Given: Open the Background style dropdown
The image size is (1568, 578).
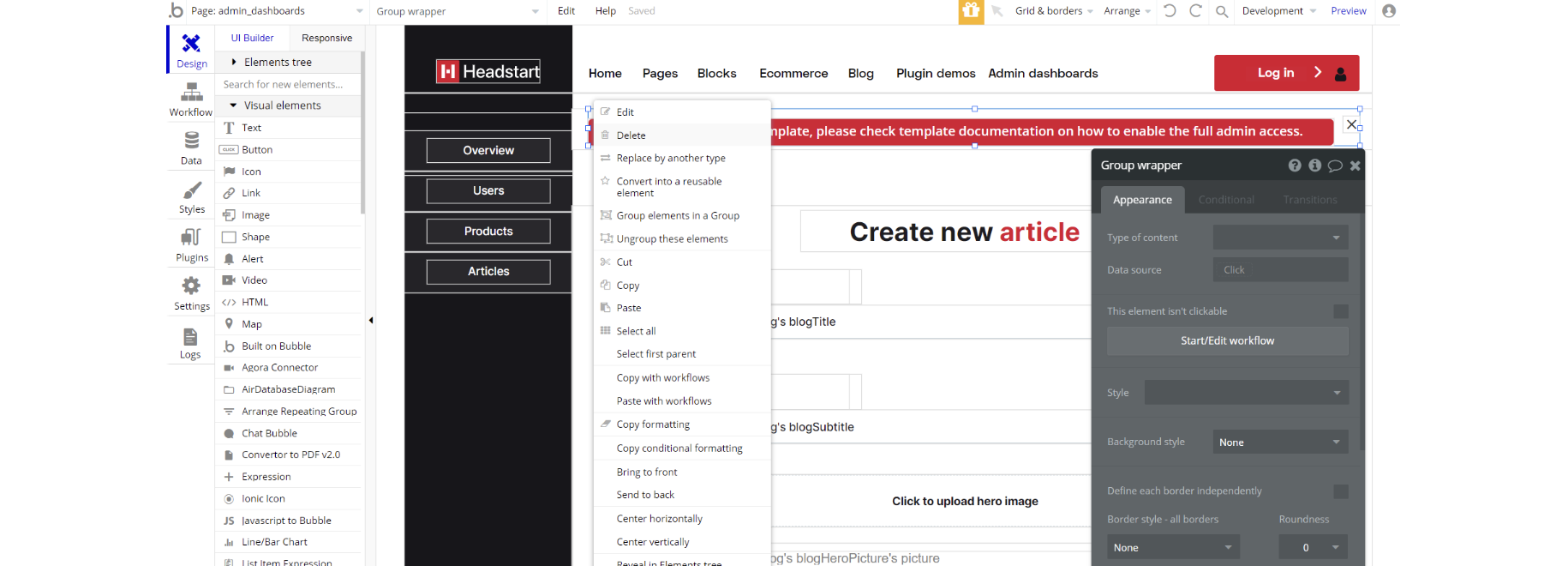Looking at the screenshot, I should point(1280,443).
